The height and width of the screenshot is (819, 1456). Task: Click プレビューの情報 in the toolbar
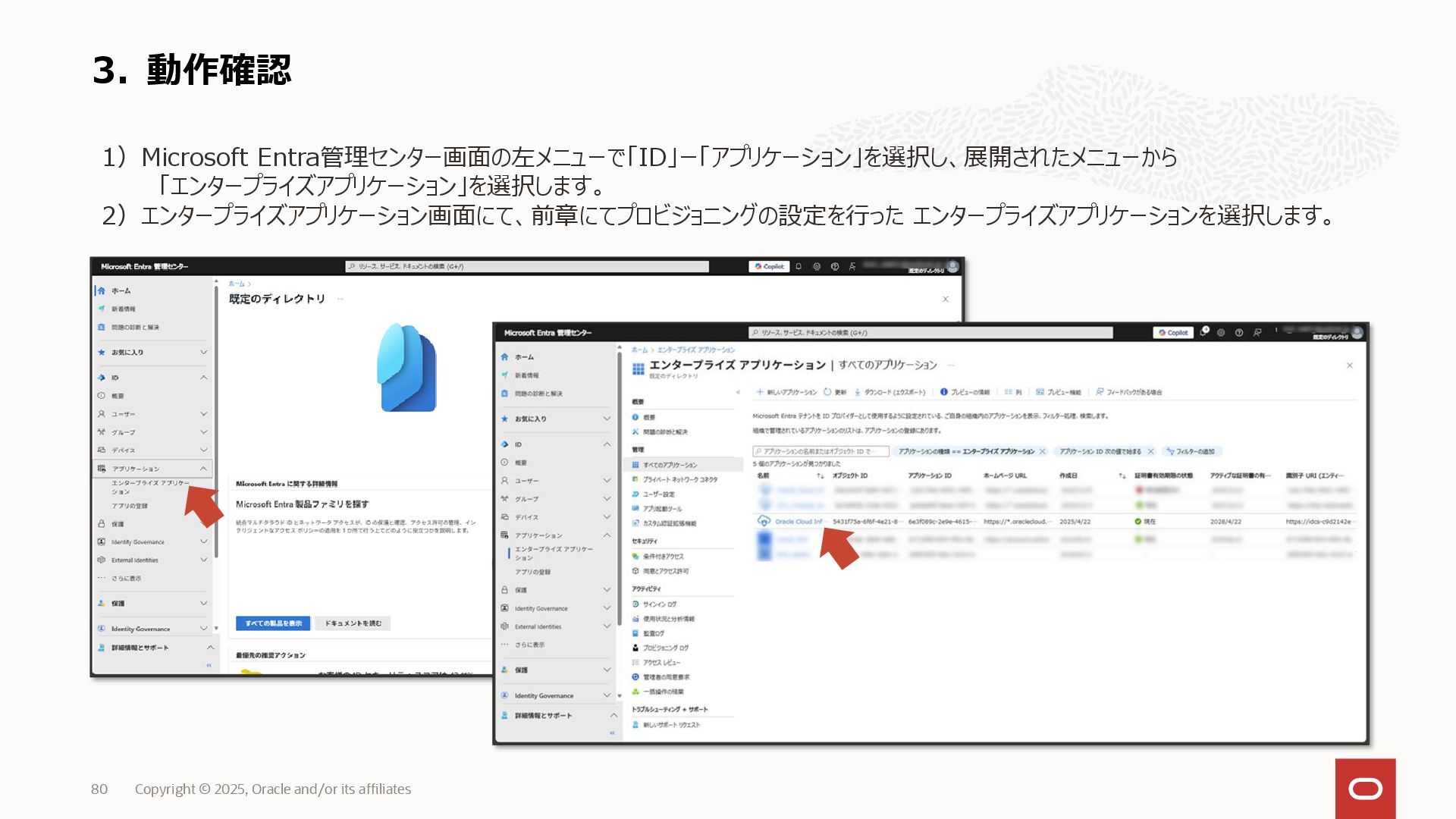965,392
